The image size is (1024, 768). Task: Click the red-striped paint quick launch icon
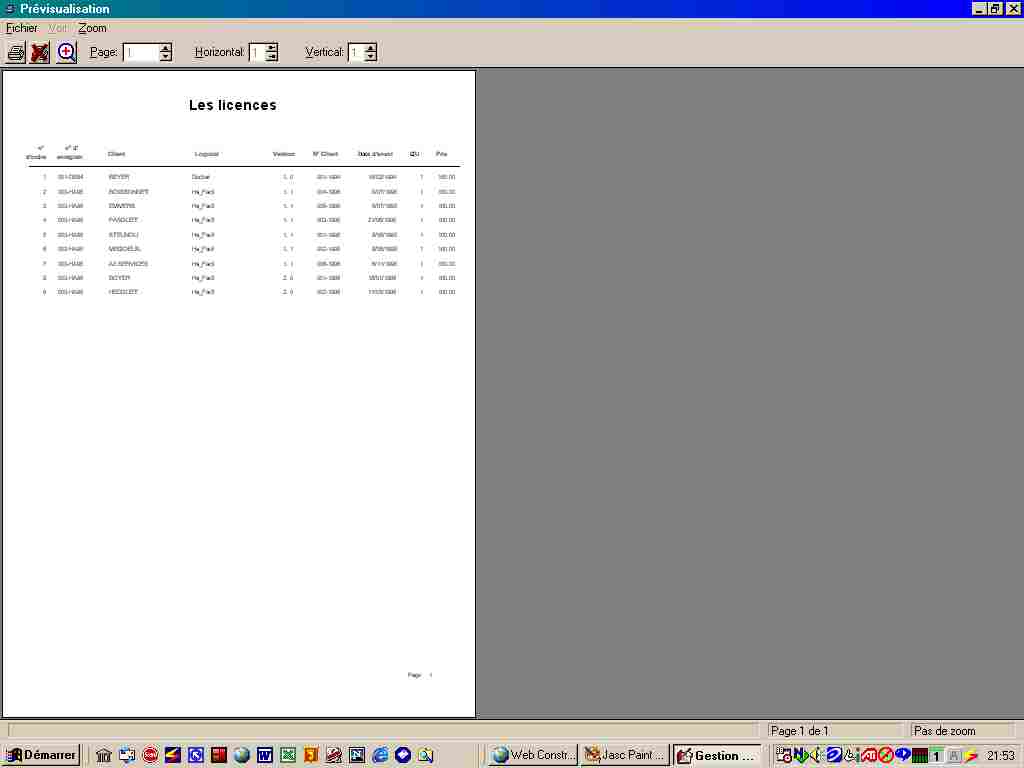coord(334,756)
